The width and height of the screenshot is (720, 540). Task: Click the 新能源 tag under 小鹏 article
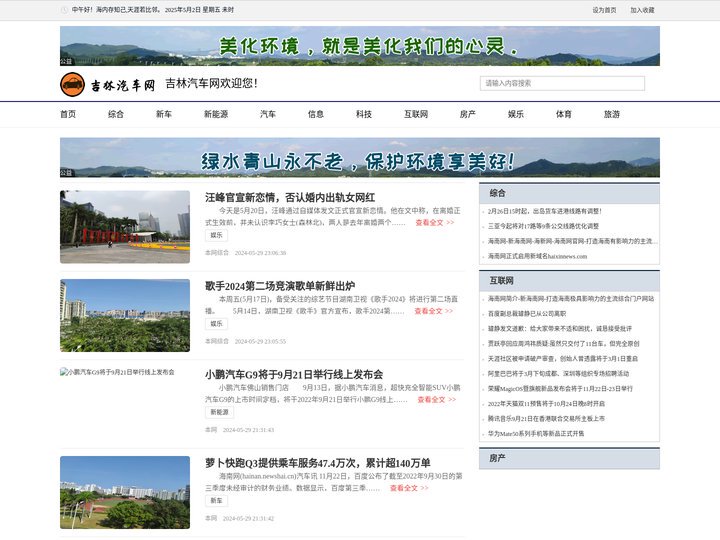click(x=219, y=412)
